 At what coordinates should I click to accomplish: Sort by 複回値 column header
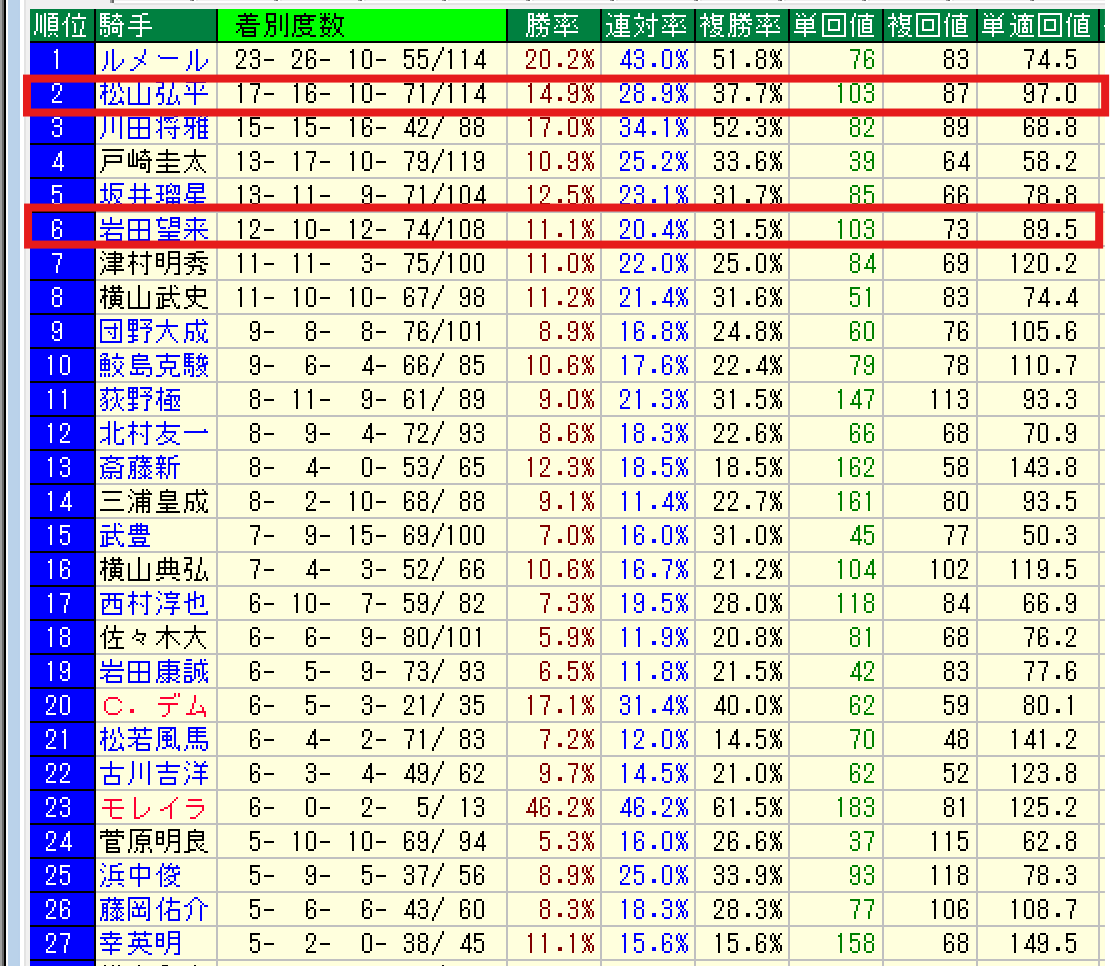click(929, 25)
